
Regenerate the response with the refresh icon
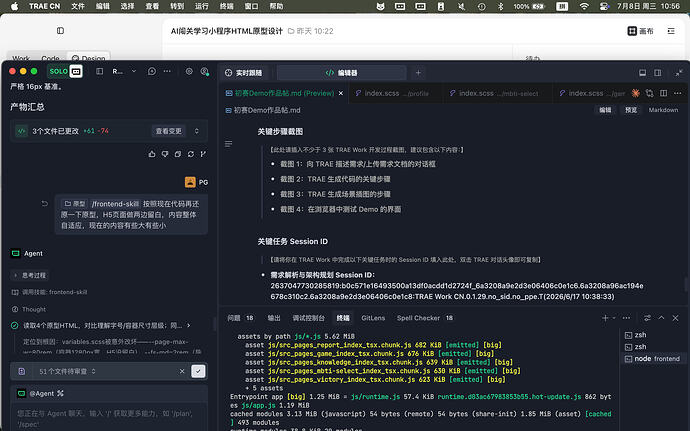click(x=191, y=154)
